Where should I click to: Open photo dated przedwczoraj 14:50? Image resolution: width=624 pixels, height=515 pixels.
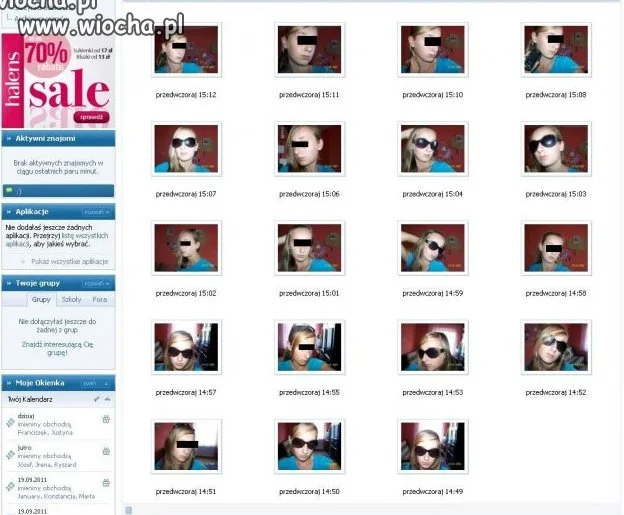tap(310, 446)
